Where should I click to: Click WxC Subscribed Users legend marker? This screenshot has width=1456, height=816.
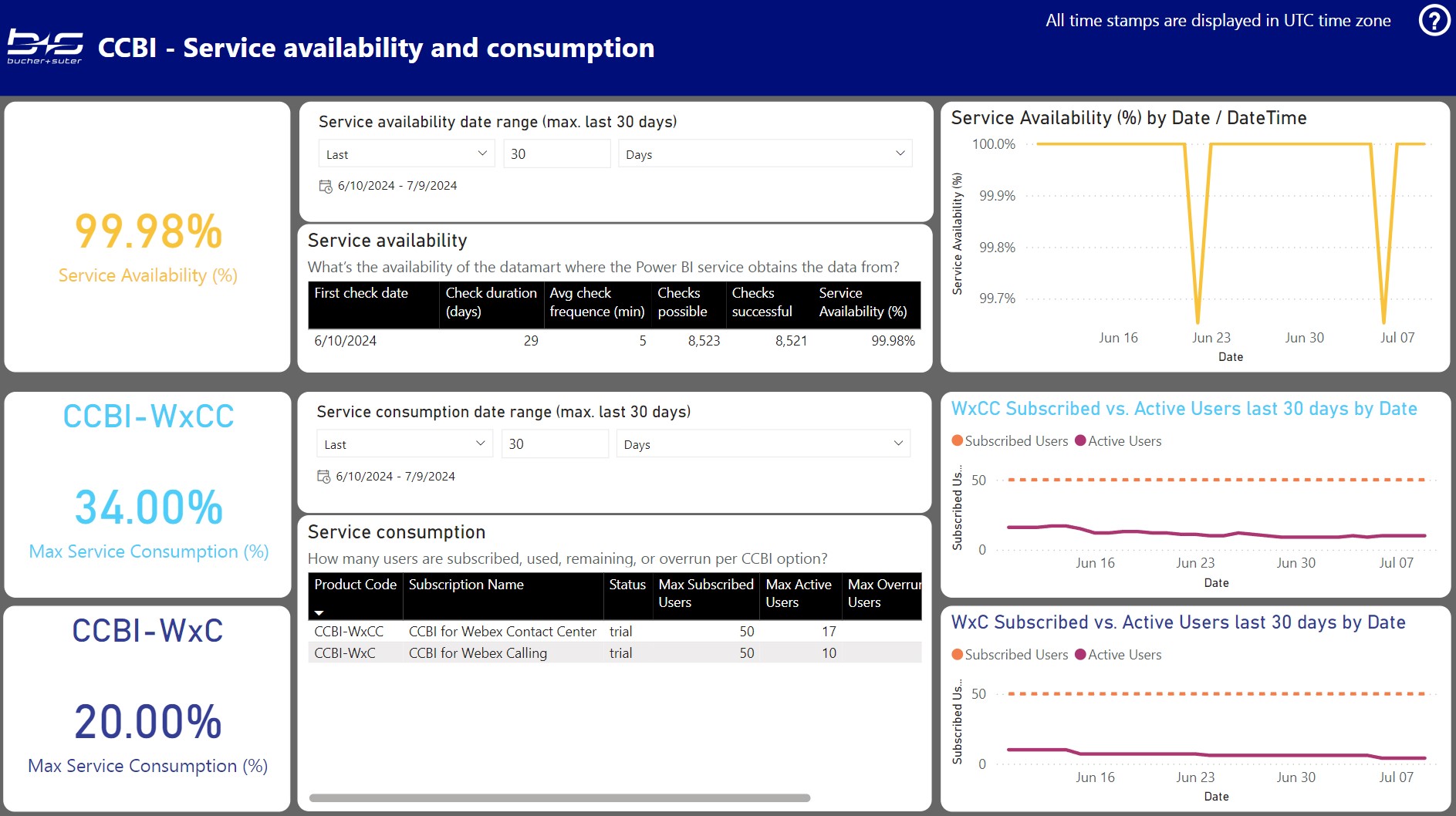(x=958, y=654)
